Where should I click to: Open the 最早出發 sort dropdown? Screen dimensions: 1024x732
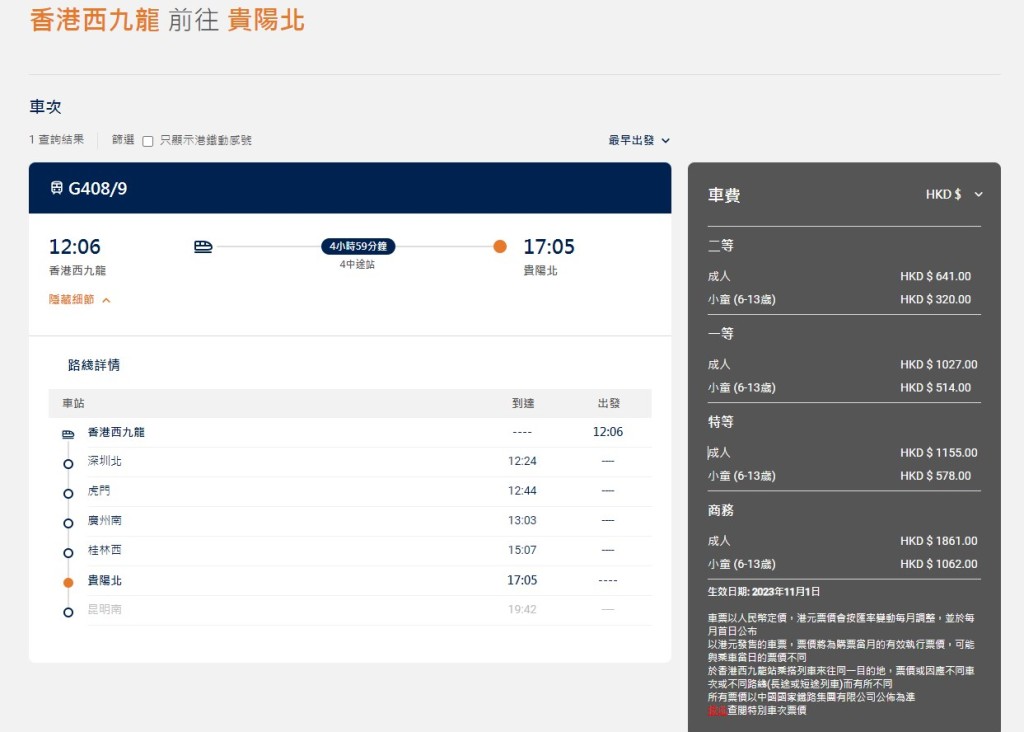(638, 141)
